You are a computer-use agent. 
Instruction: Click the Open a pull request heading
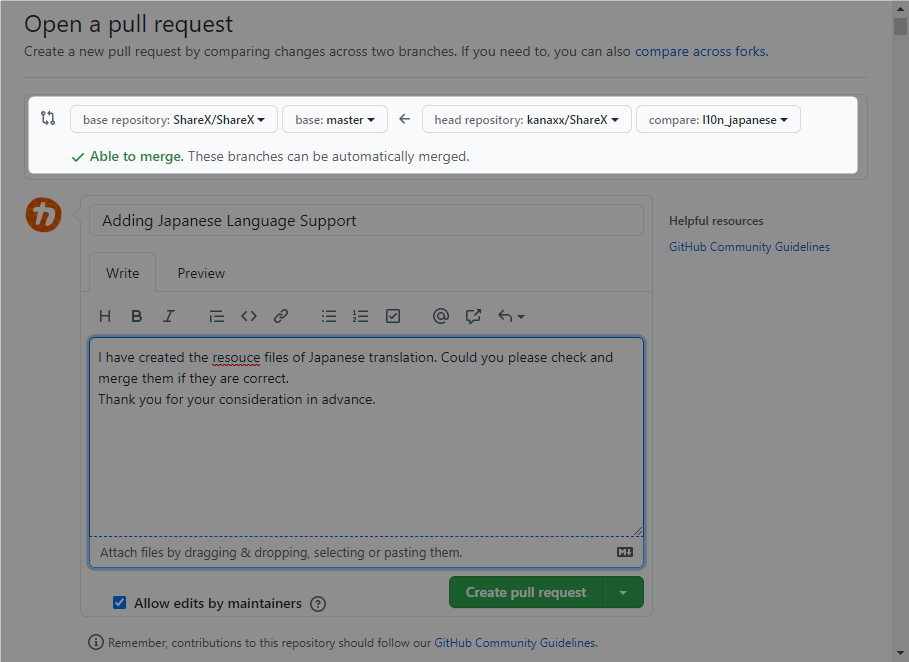(x=128, y=24)
